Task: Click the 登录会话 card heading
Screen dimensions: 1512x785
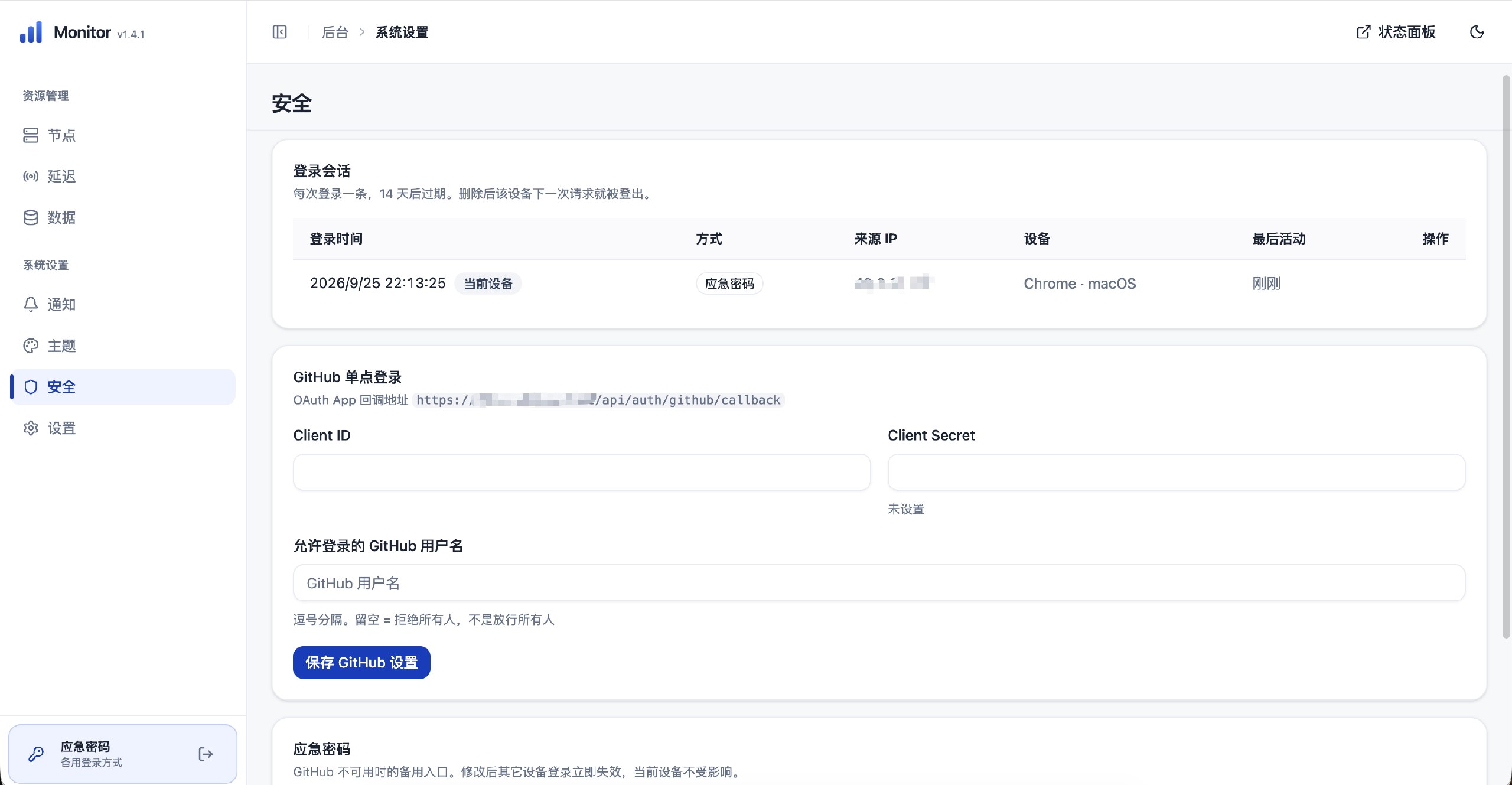Action: (x=322, y=171)
